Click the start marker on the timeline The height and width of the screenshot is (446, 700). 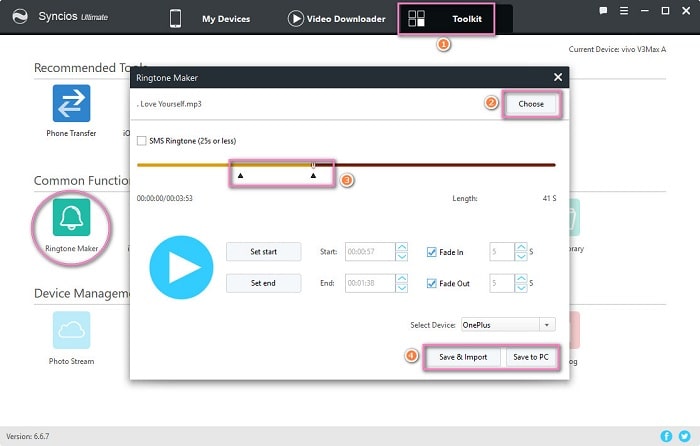[x=241, y=175]
